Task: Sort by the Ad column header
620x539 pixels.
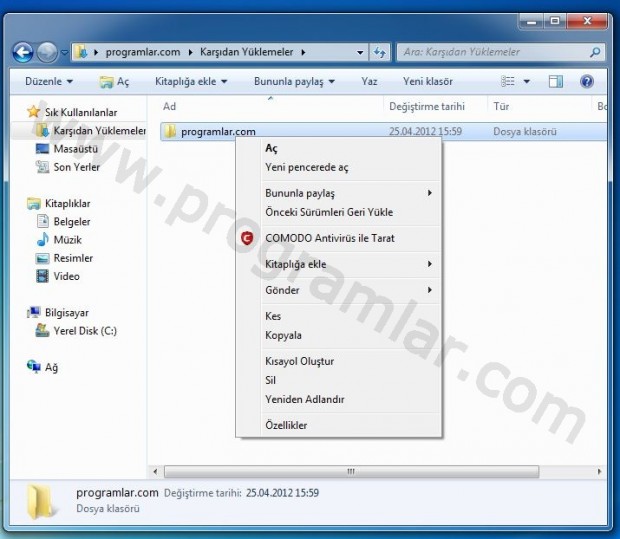Action: pos(169,106)
